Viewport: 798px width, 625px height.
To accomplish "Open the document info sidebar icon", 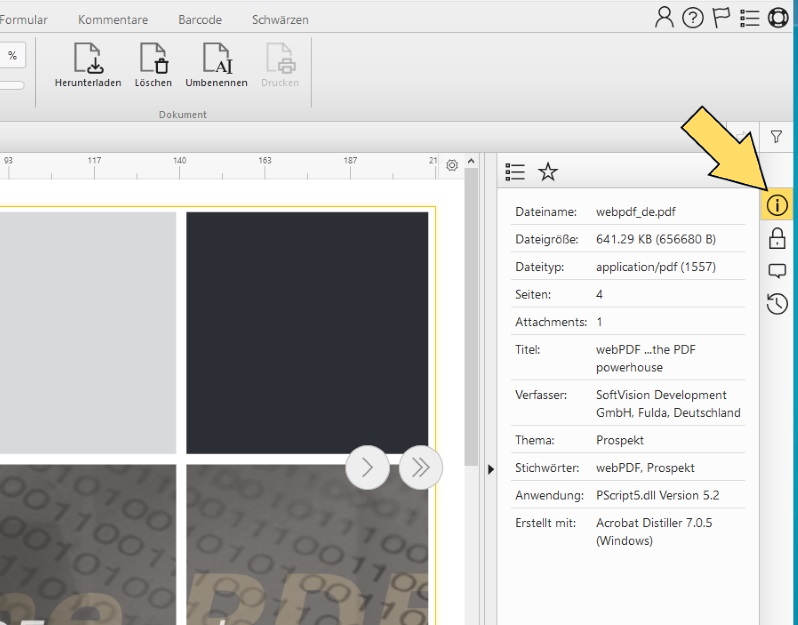I will 776,206.
